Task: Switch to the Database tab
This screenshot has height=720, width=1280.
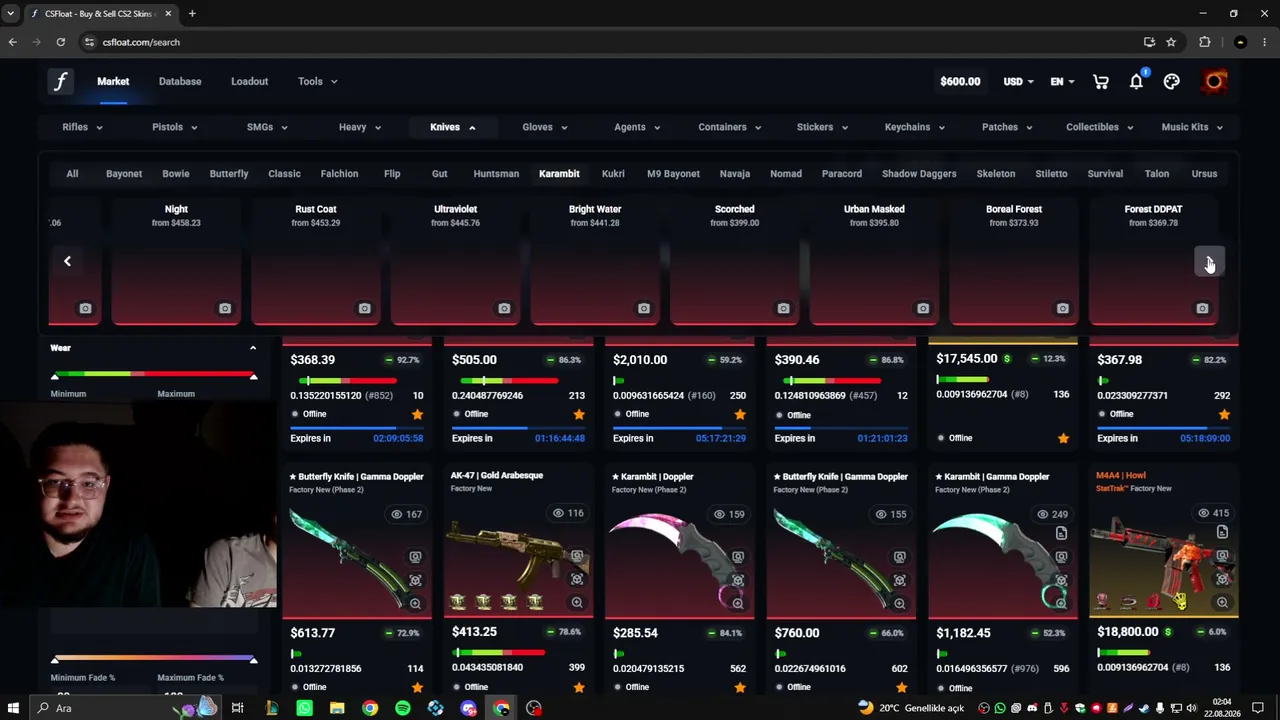Action: click(x=180, y=81)
